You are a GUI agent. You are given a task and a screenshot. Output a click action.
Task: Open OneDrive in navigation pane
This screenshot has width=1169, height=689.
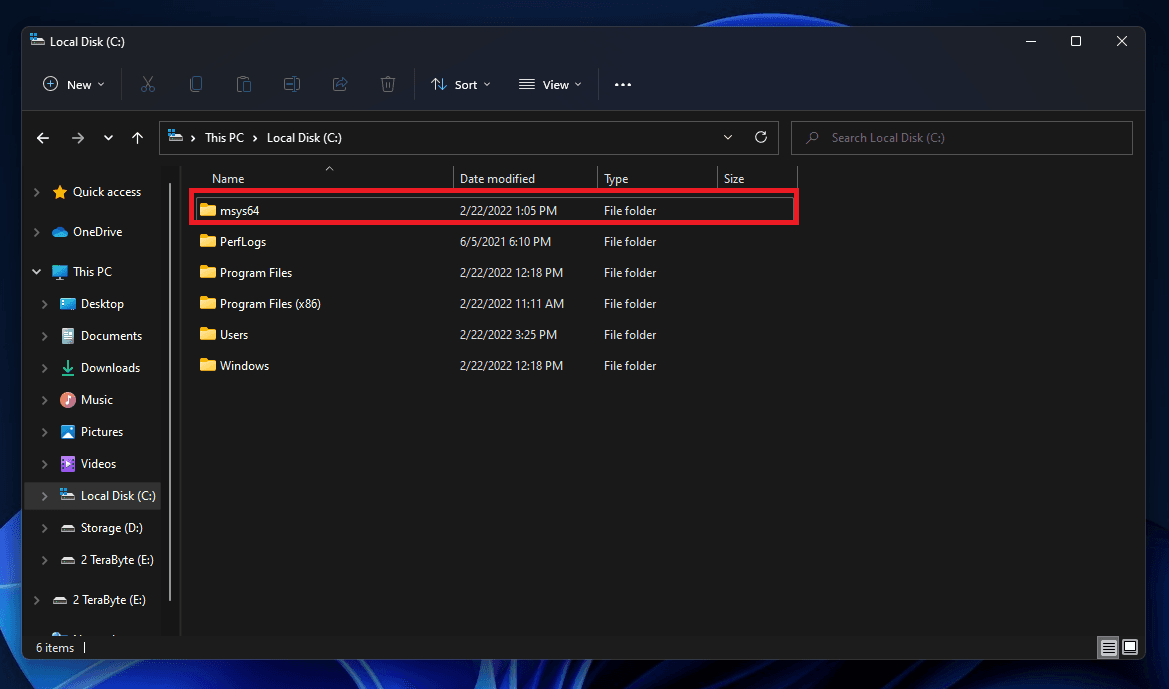pyautogui.click(x=98, y=232)
